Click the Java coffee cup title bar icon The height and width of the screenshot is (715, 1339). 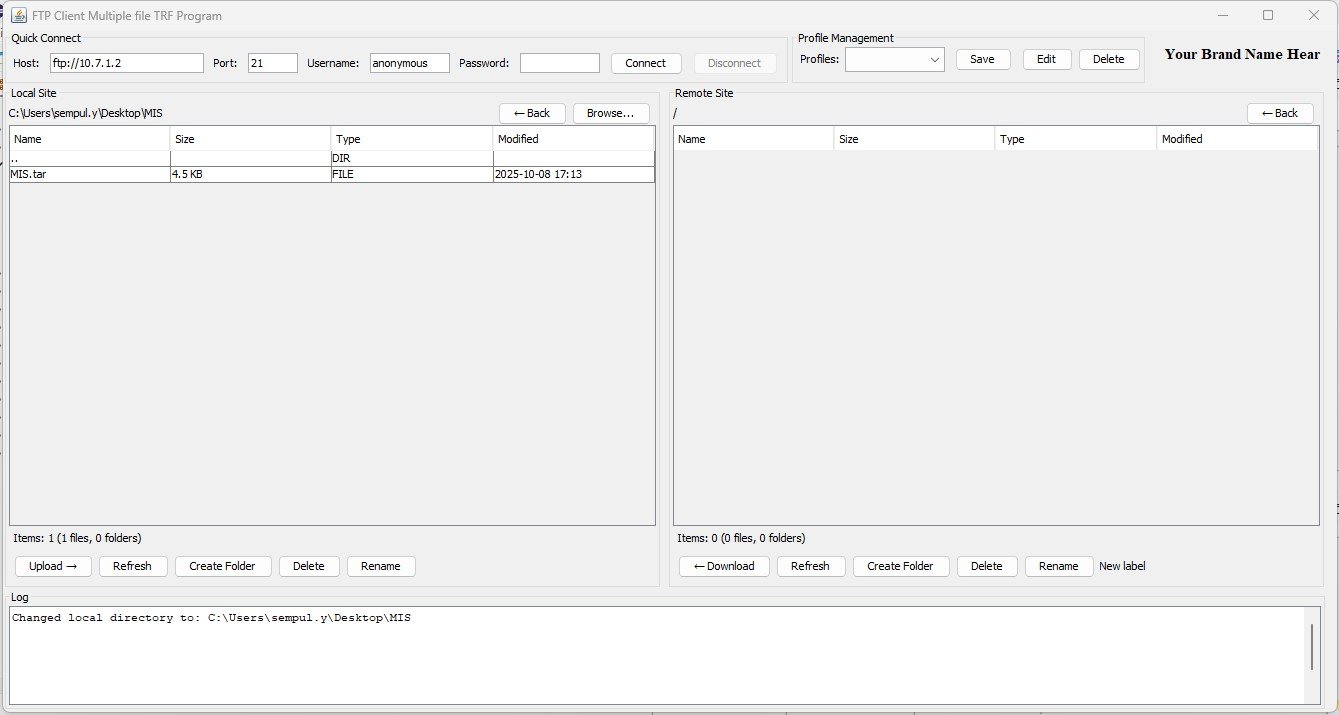click(x=18, y=15)
